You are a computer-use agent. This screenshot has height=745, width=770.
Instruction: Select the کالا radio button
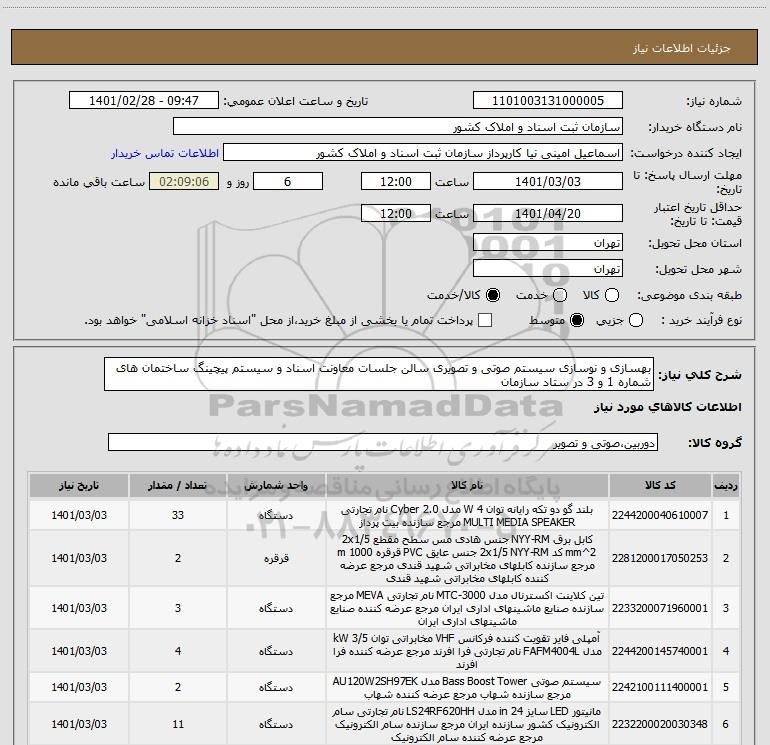click(x=612, y=295)
